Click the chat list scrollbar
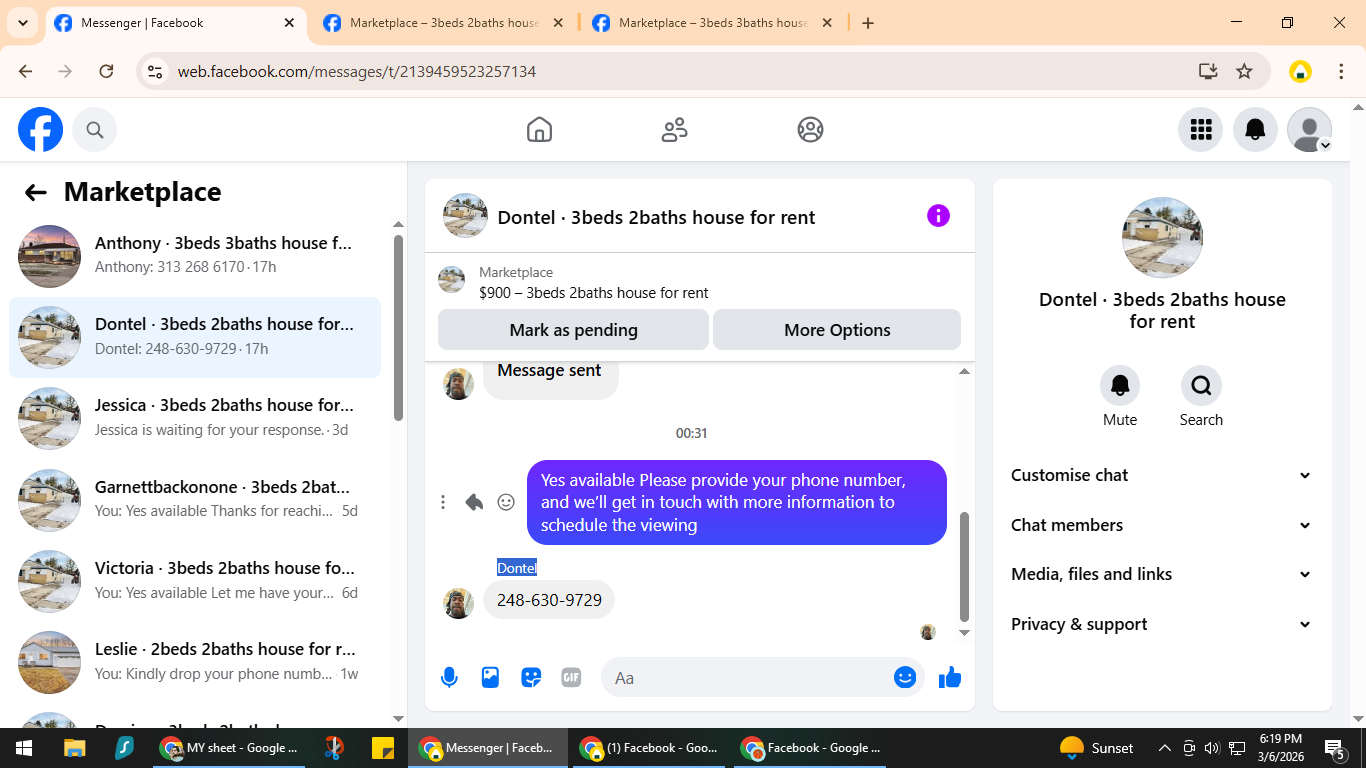Viewport: 1366px width, 768px height. coord(399,327)
